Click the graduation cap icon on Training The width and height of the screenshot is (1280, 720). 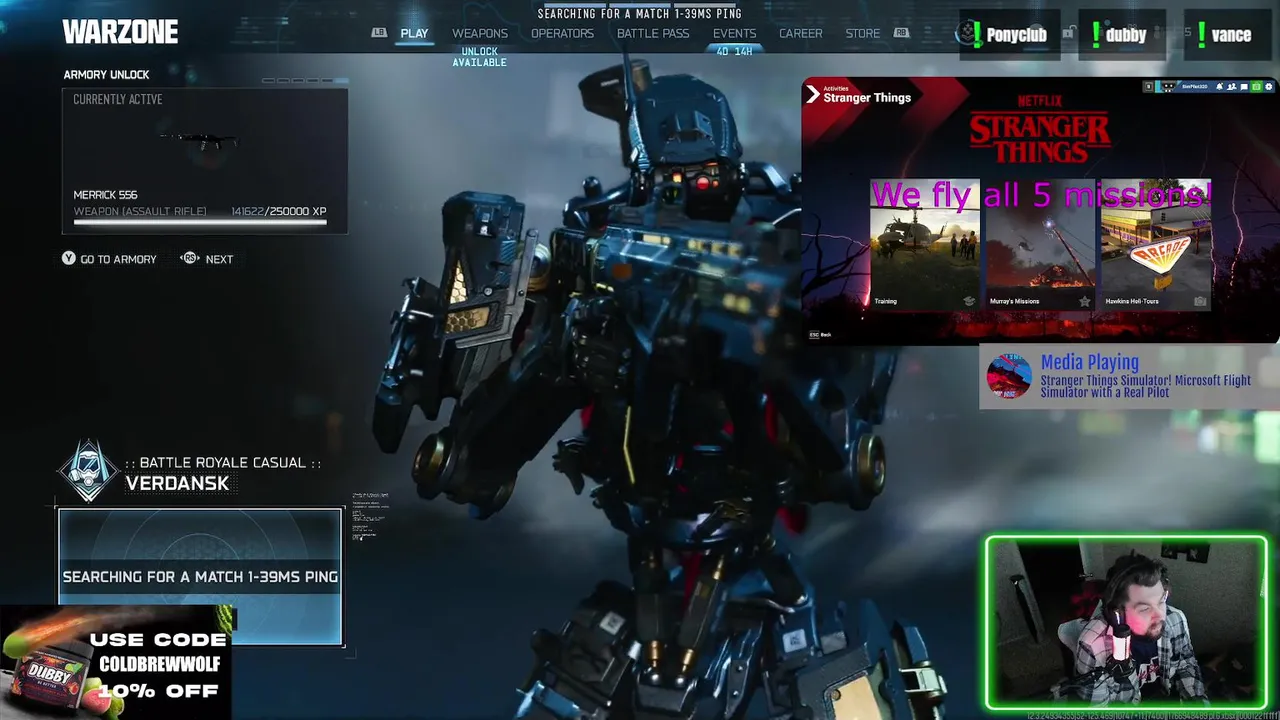[968, 301]
